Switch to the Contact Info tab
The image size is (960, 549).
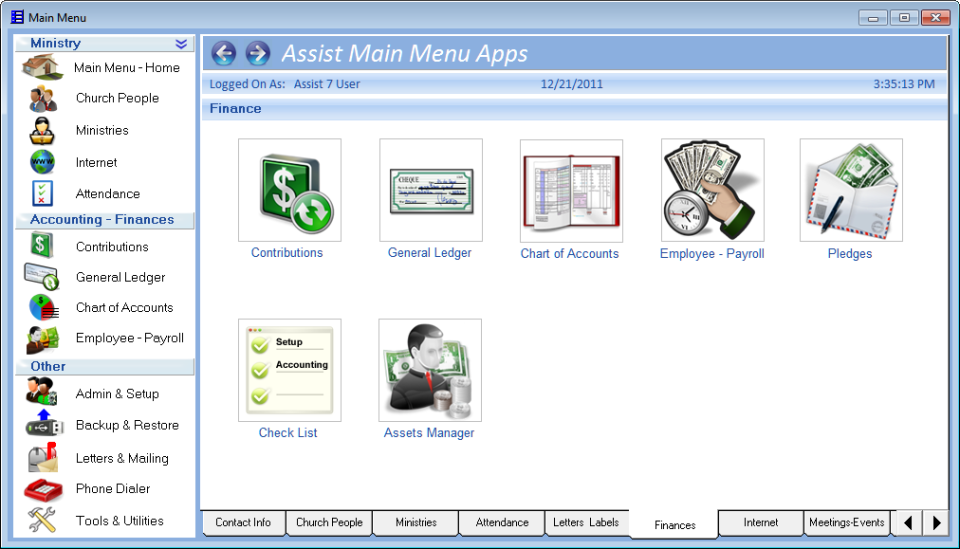[x=243, y=522]
